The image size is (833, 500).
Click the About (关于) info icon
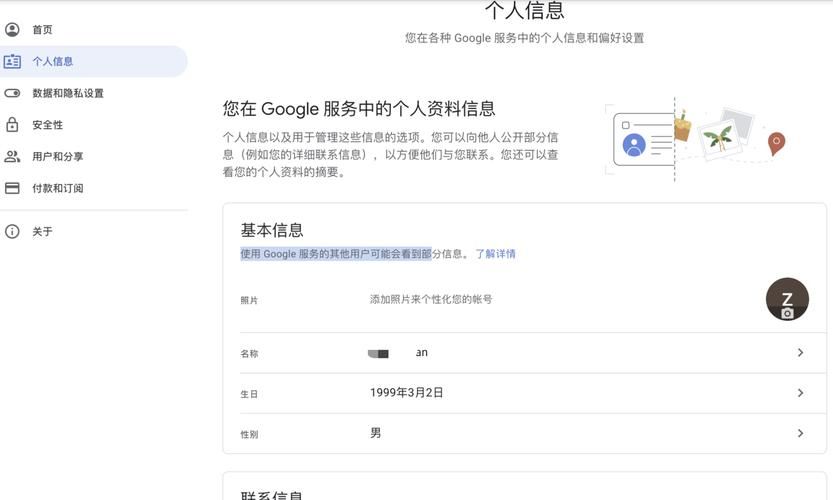tap(12, 231)
